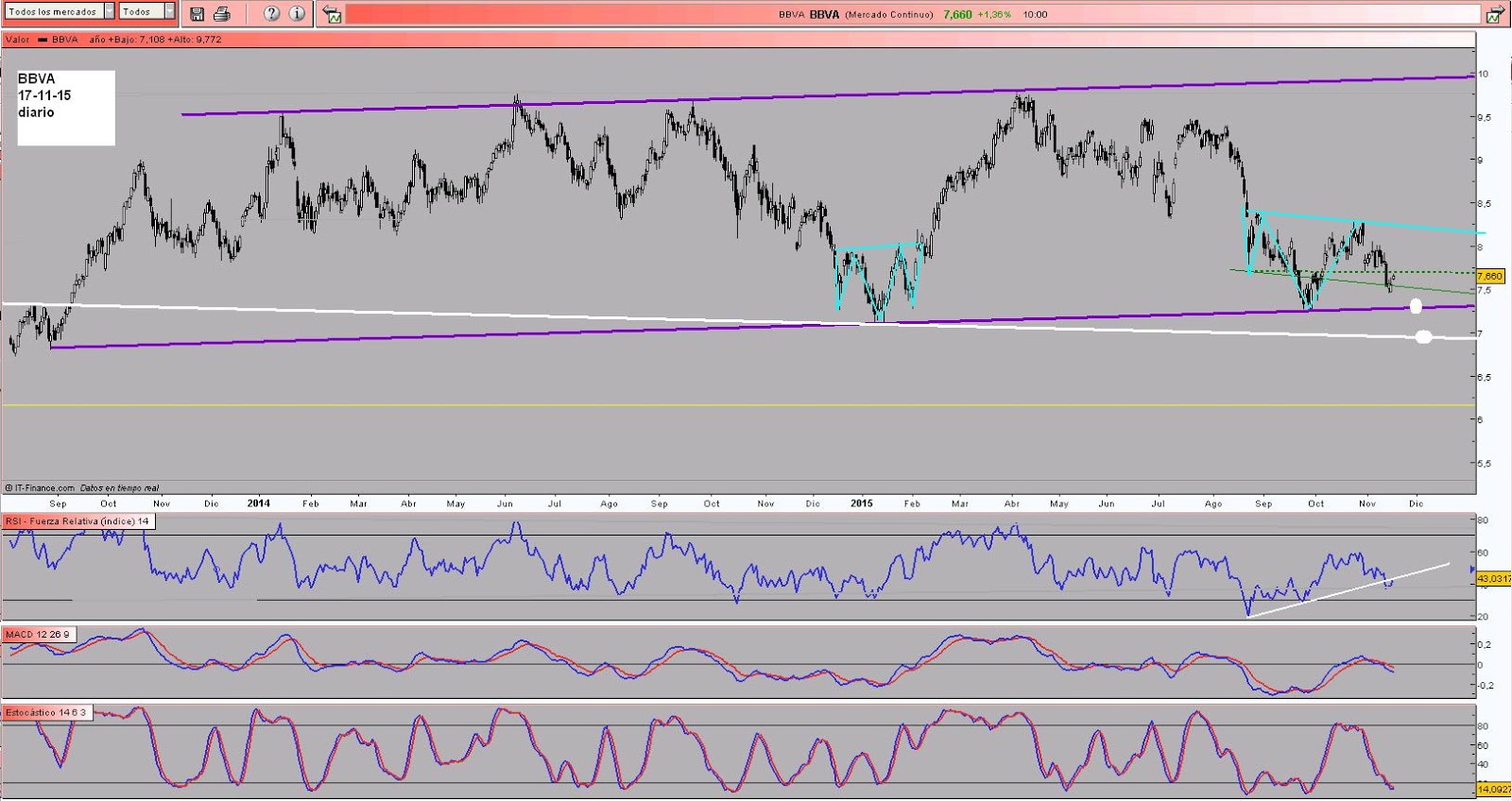Viewport: 1512px width, 801px height.
Task: Open help via the question mark icon
Action: pos(271,13)
